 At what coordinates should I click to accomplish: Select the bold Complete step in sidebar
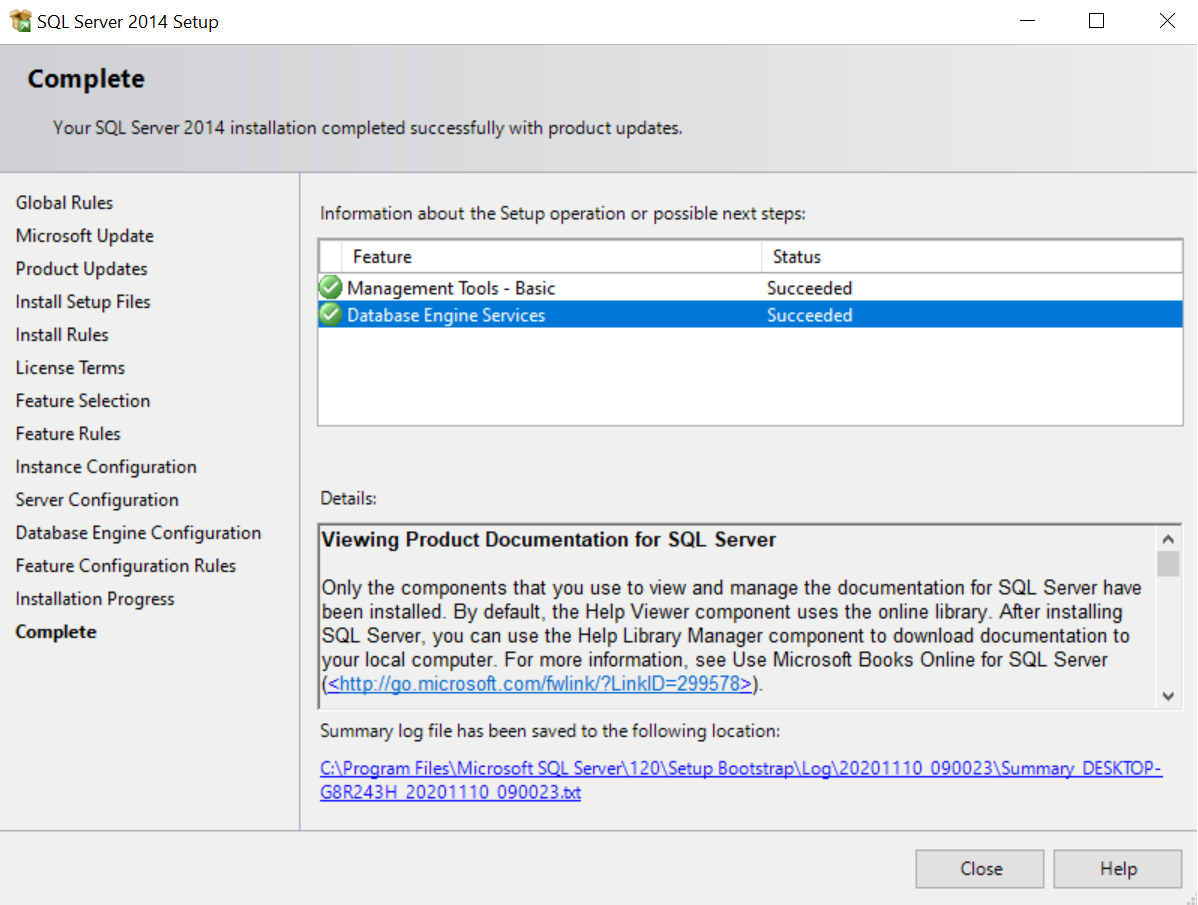(56, 632)
